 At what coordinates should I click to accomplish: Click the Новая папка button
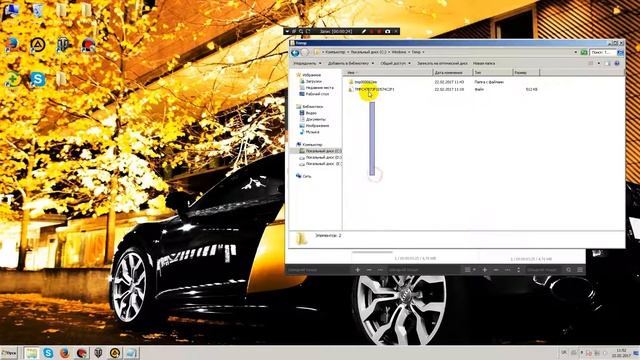pyautogui.click(x=484, y=63)
